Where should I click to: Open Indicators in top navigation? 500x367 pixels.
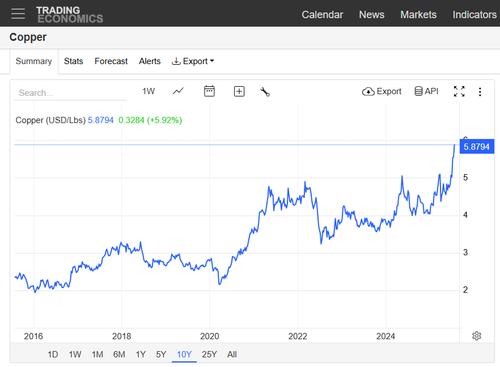tap(475, 15)
